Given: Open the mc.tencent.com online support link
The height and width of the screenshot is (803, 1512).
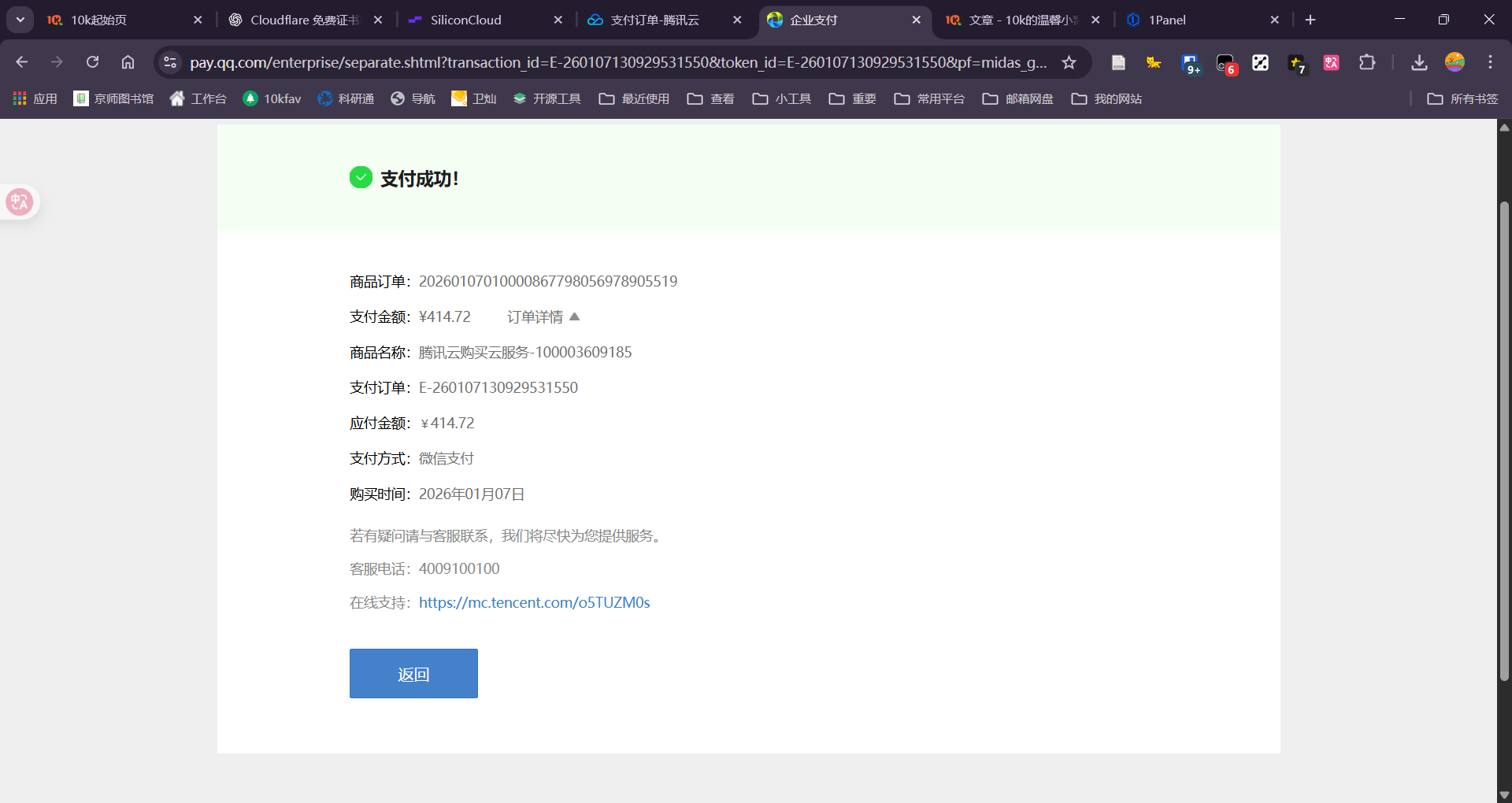Looking at the screenshot, I should [534, 602].
